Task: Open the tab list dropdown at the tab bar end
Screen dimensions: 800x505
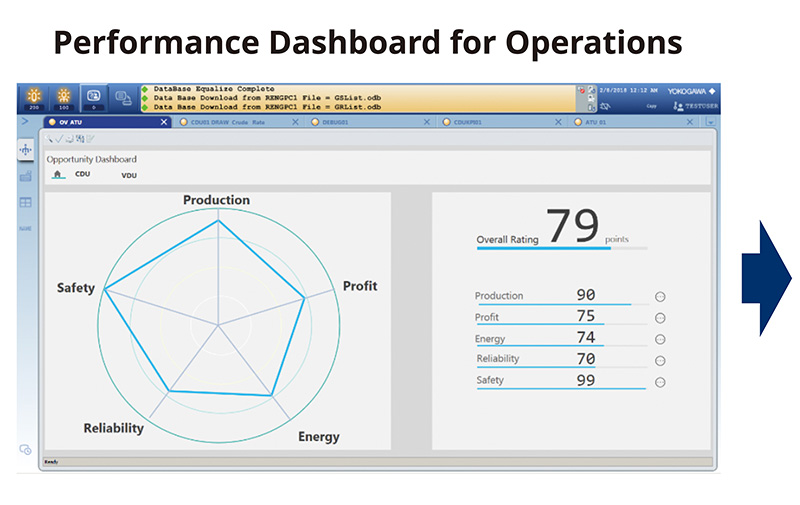Action: pyautogui.click(x=710, y=122)
